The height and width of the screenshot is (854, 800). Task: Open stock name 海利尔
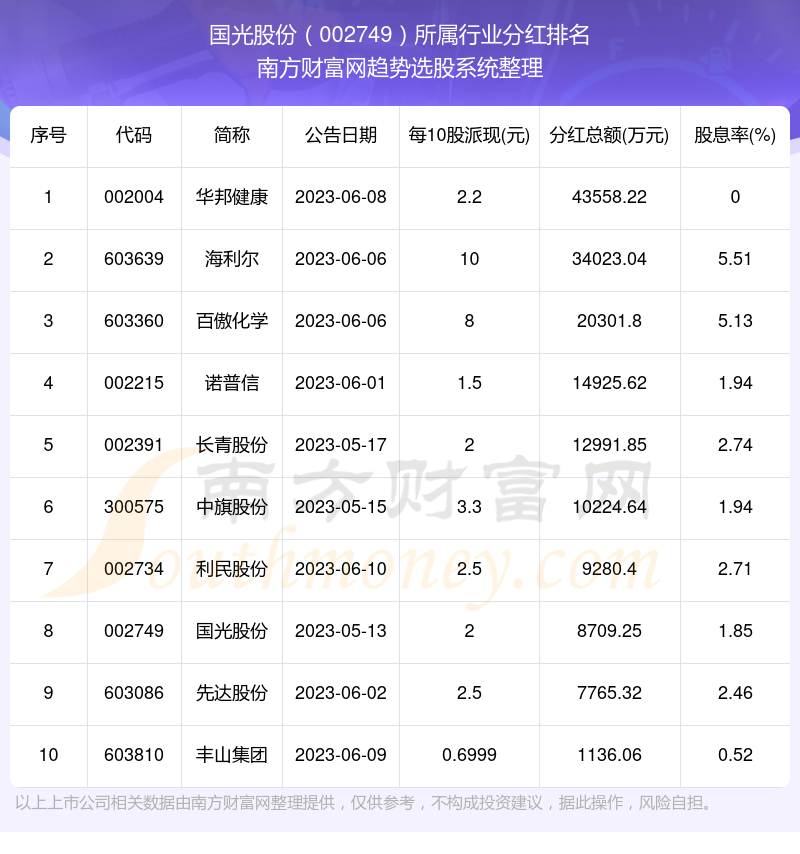pyautogui.click(x=232, y=259)
